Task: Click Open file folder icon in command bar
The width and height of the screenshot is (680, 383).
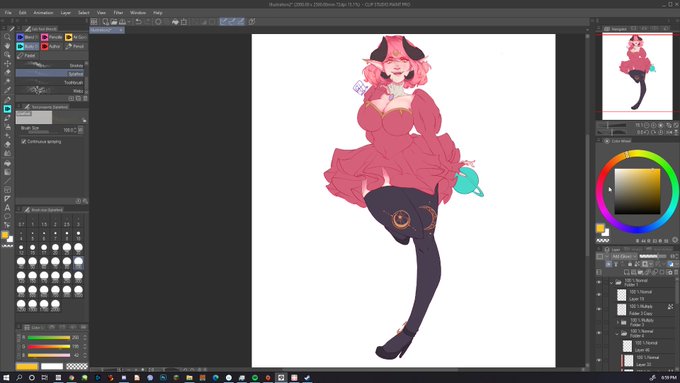Action: 114,22
